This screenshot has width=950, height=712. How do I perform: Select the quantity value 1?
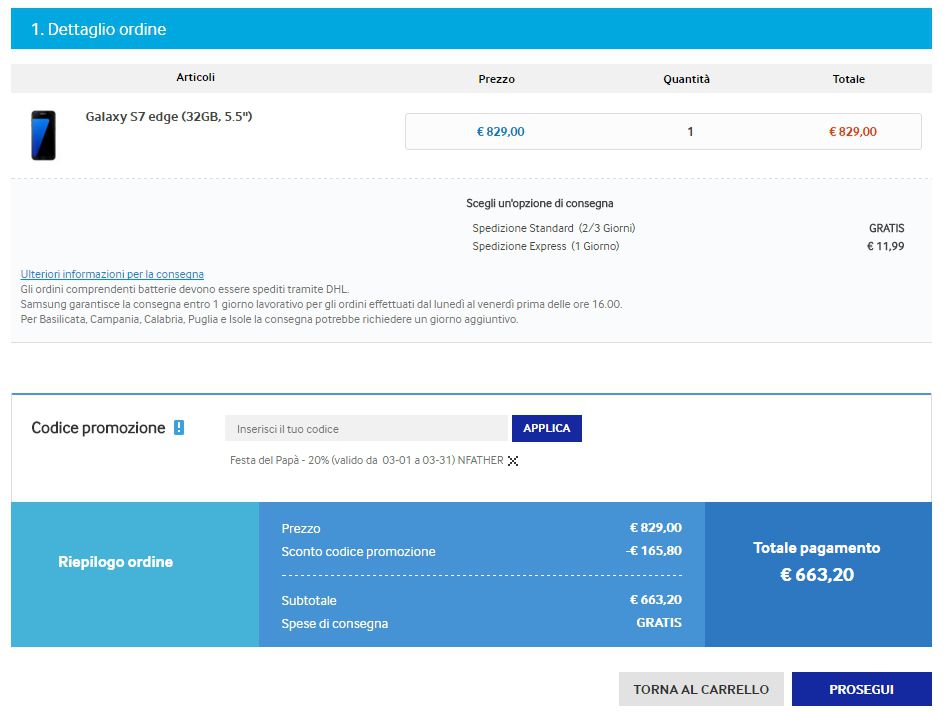(x=691, y=132)
